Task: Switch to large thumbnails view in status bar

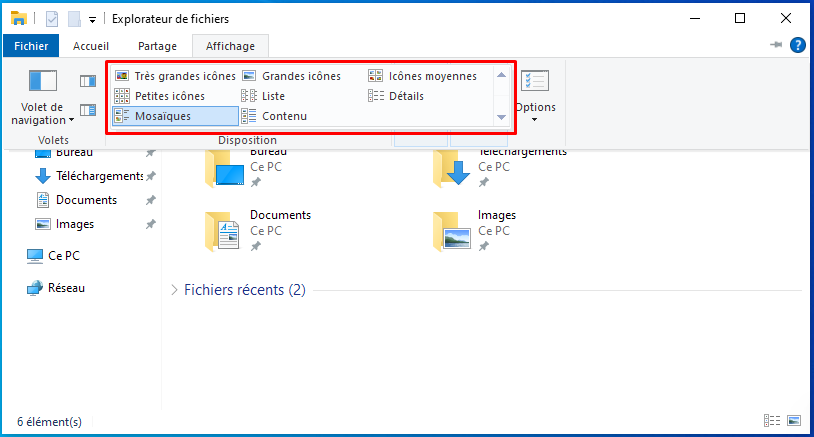Action: click(x=794, y=420)
